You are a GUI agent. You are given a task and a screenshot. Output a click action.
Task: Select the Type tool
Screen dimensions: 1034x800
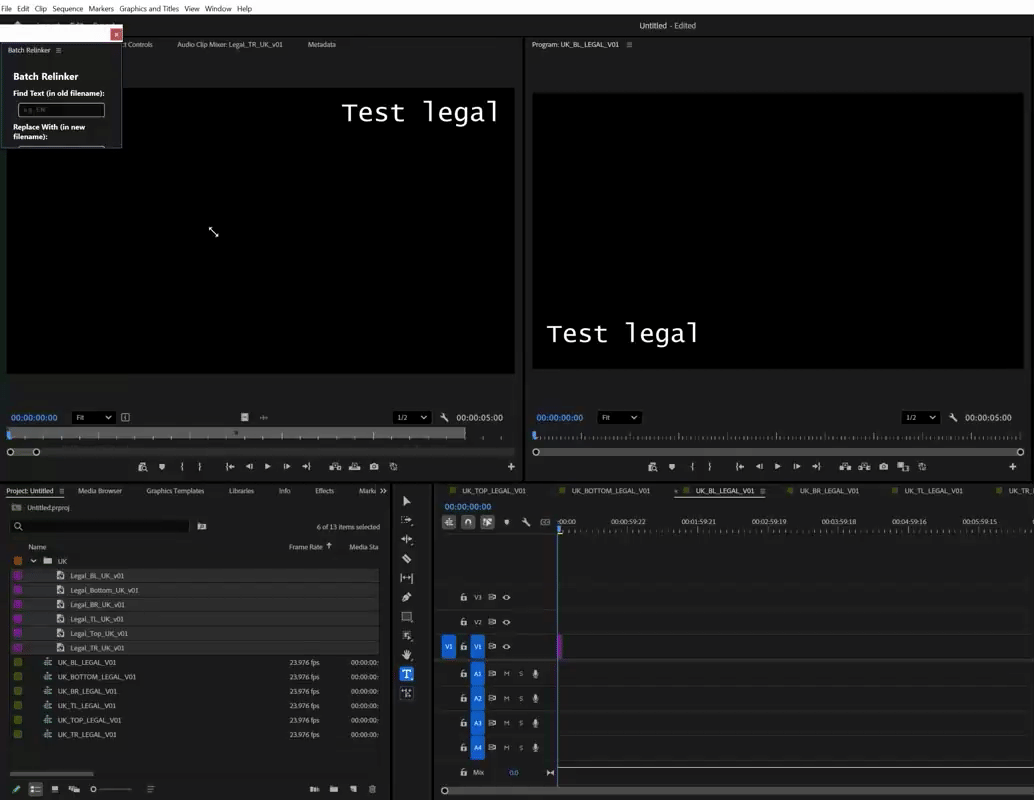click(x=407, y=674)
